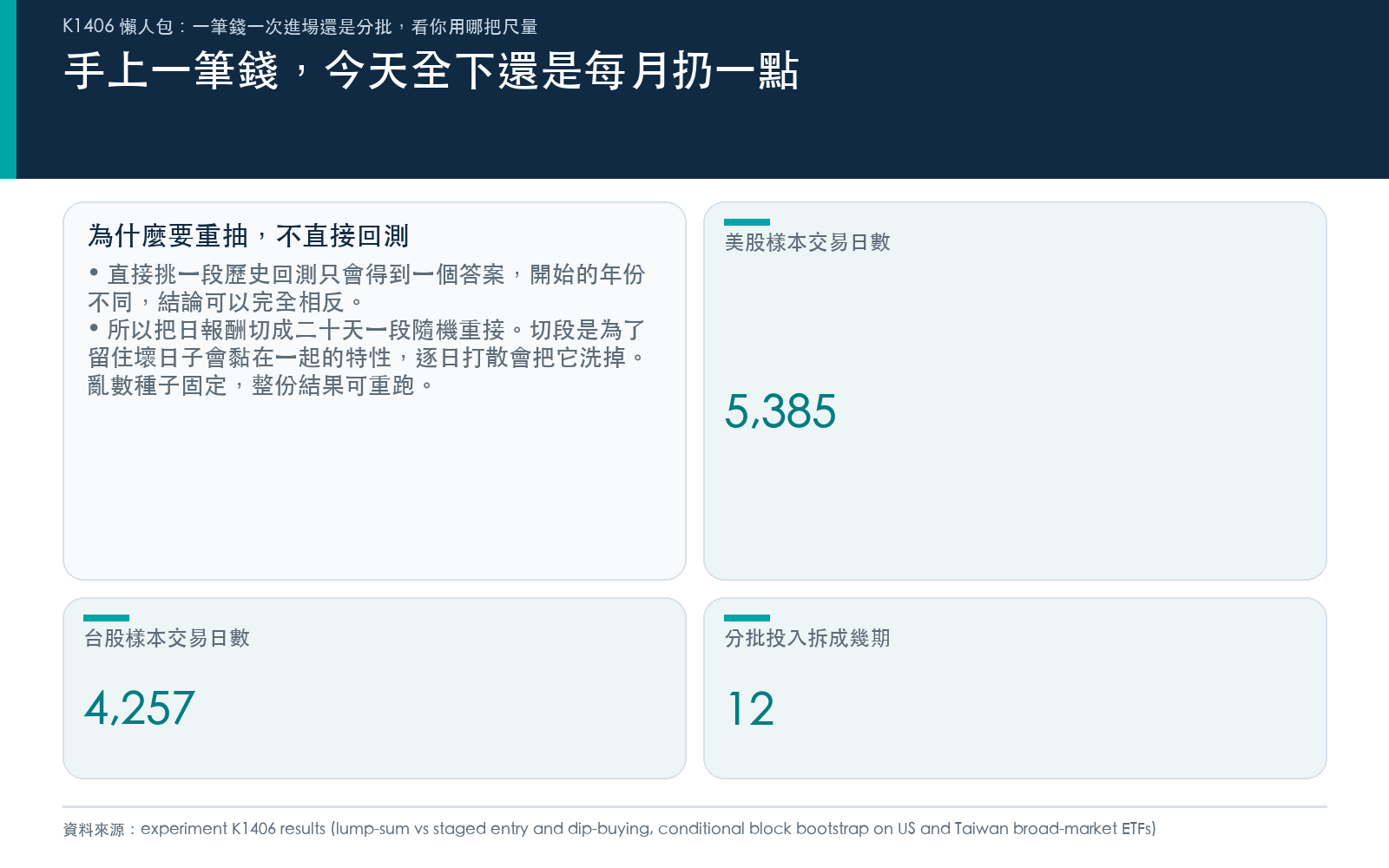Image resolution: width=1389 pixels, height=868 pixels.
Task: Click the label 美股樣本交易日數
Action: tap(807, 242)
